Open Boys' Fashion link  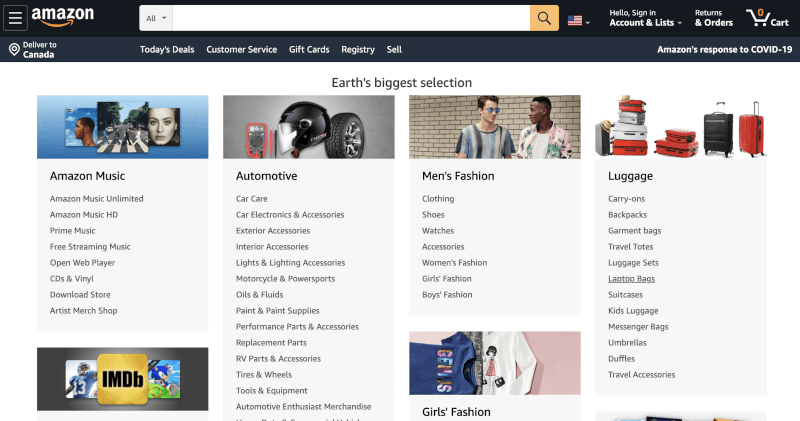click(447, 294)
